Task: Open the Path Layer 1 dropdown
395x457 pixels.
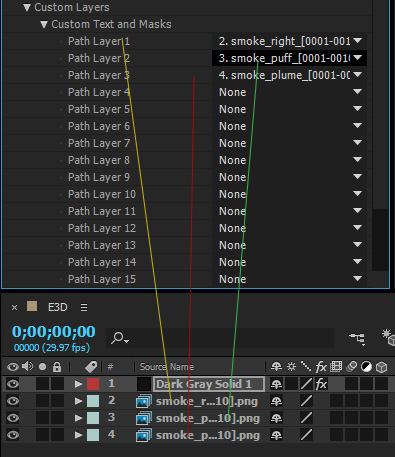Action: coord(290,41)
